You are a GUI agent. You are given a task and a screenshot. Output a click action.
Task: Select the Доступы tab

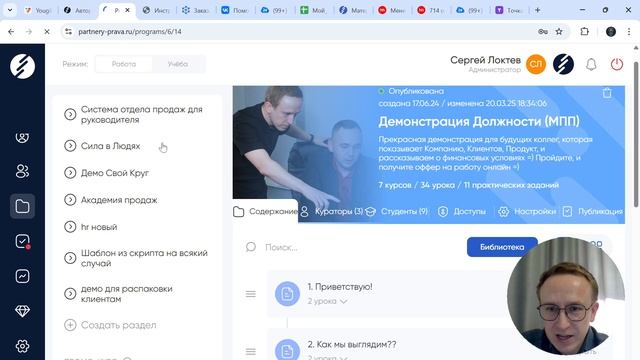(x=462, y=211)
